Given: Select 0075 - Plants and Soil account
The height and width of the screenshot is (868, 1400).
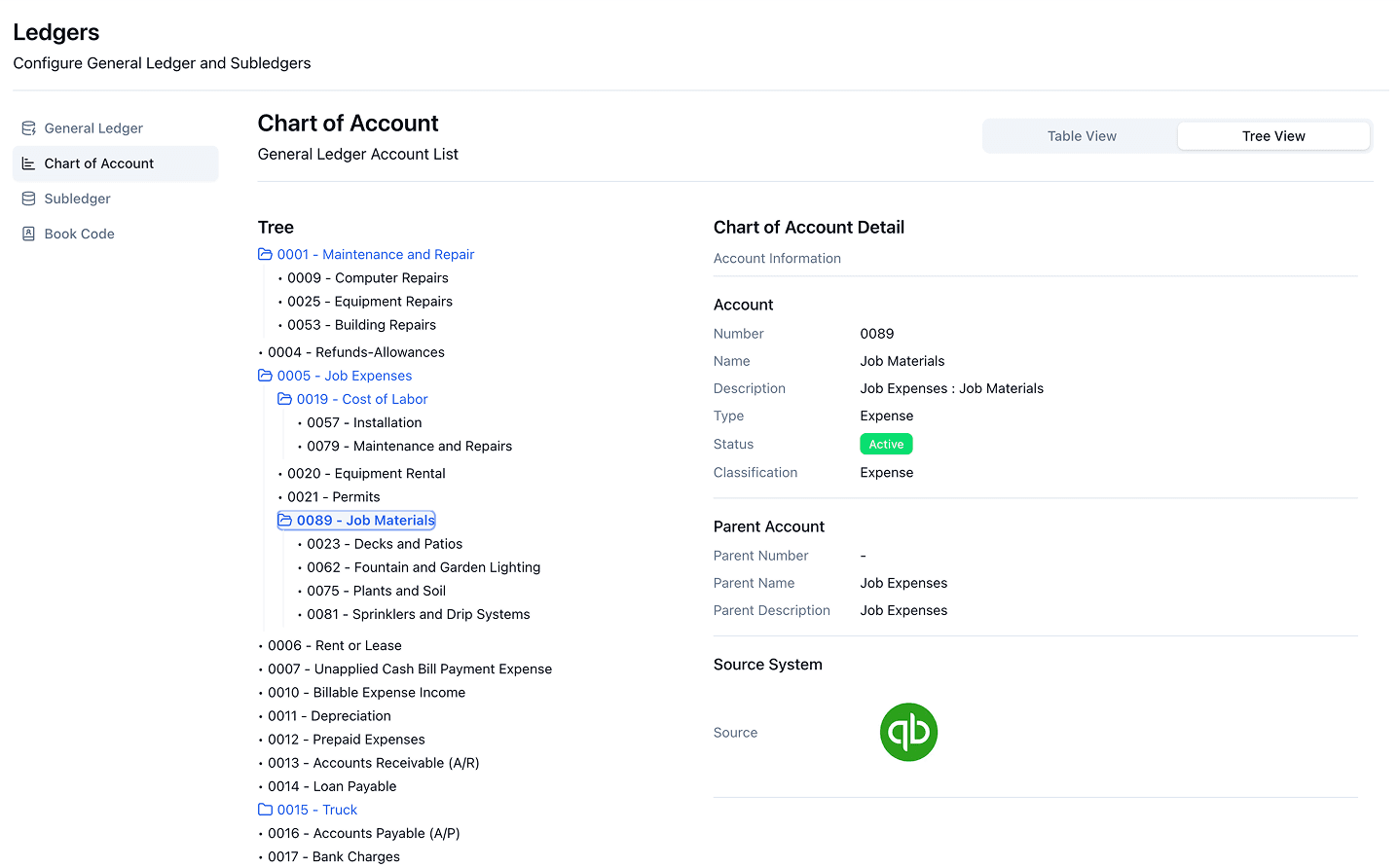Looking at the screenshot, I should pyautogui.click(x=376, y=591).
